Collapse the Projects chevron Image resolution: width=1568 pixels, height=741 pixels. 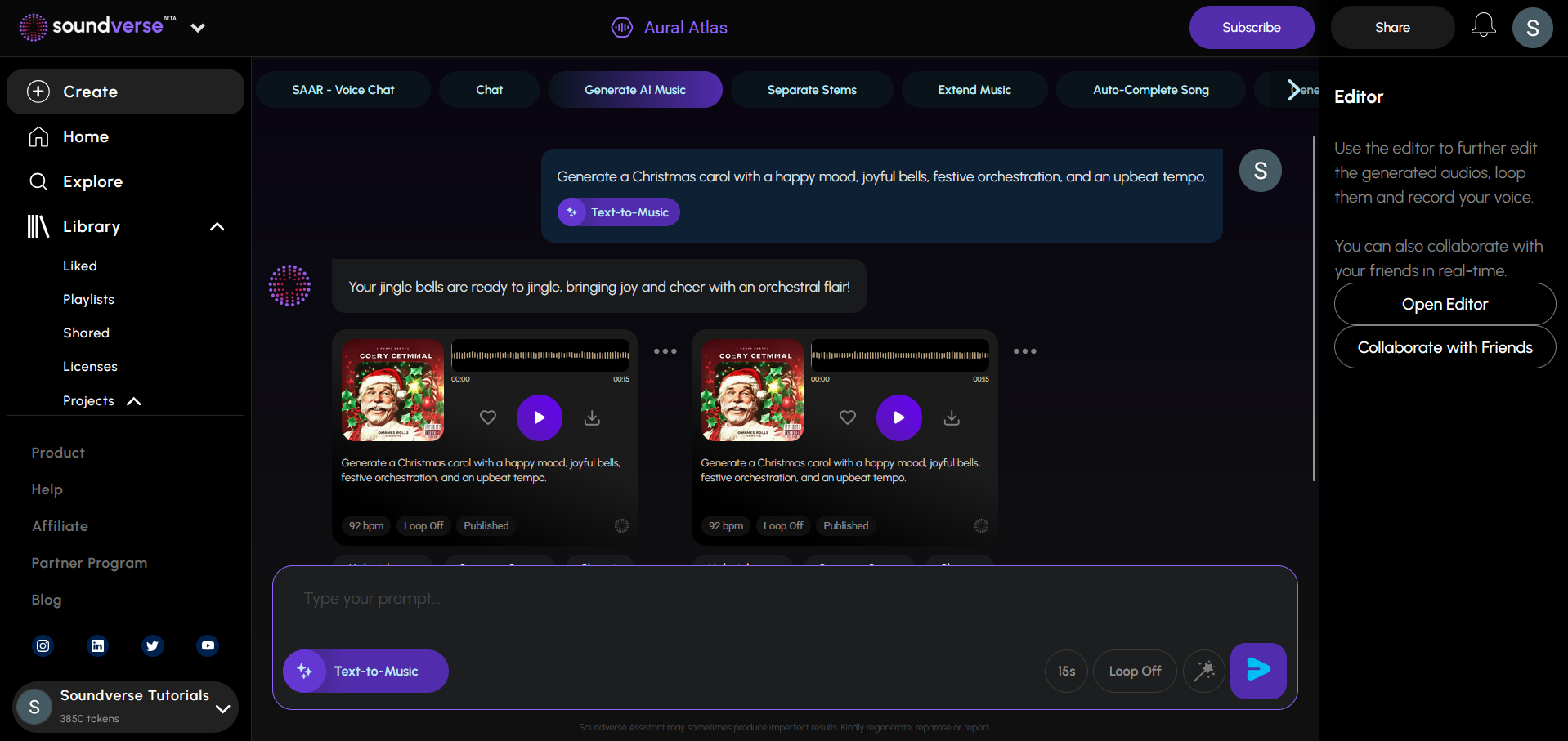[134, 401]
